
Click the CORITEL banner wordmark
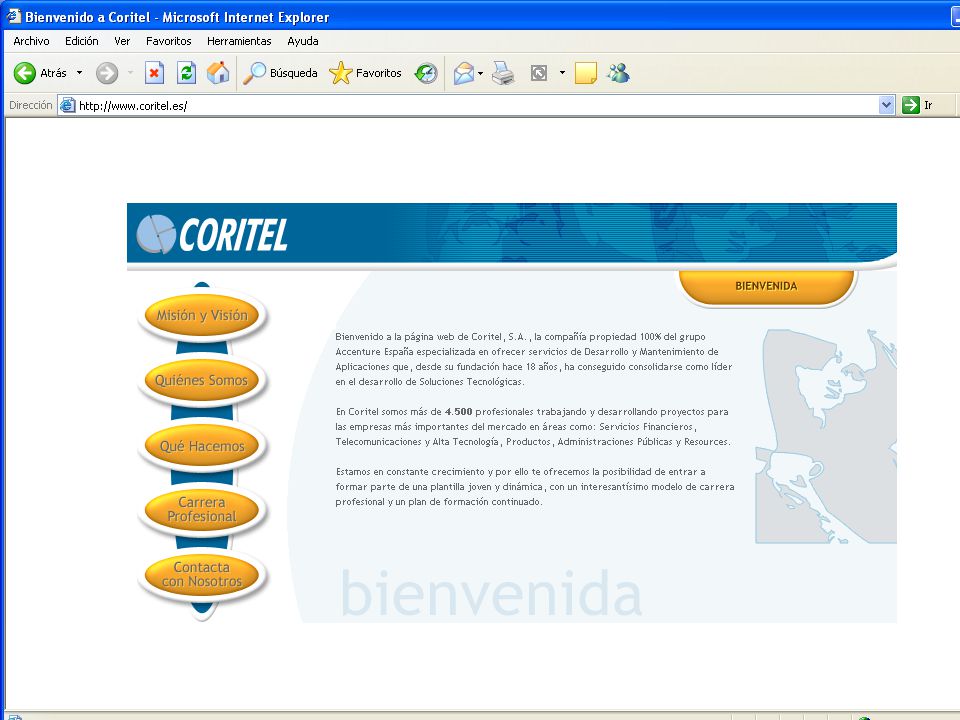point(233,234)
